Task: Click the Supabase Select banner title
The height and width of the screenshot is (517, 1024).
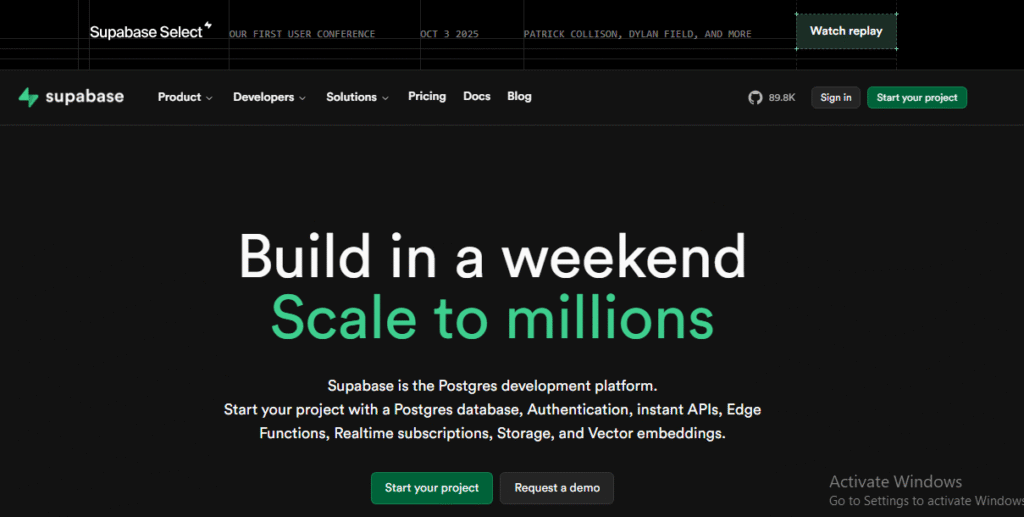Action: [x=145, y=32]
